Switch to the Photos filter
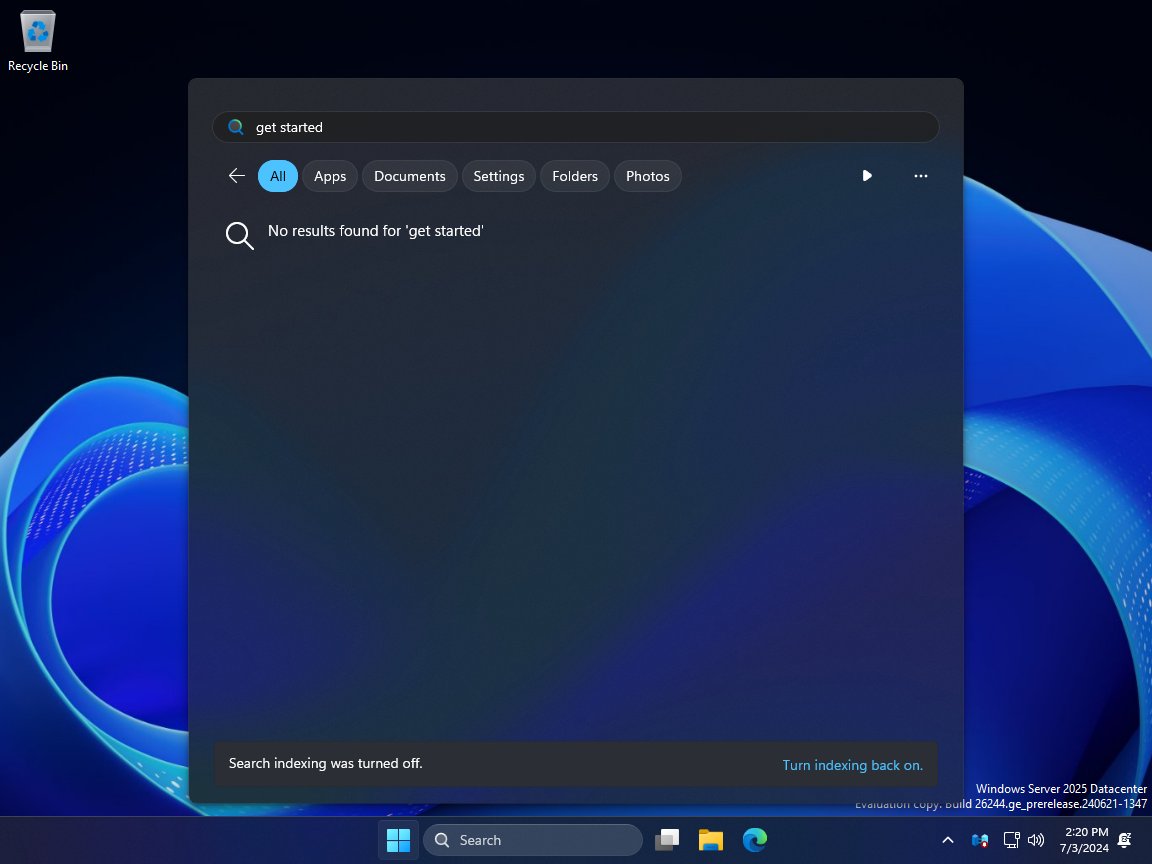Image resolution: width=1152 pixels, height=864 pixels. pos(647,176)
